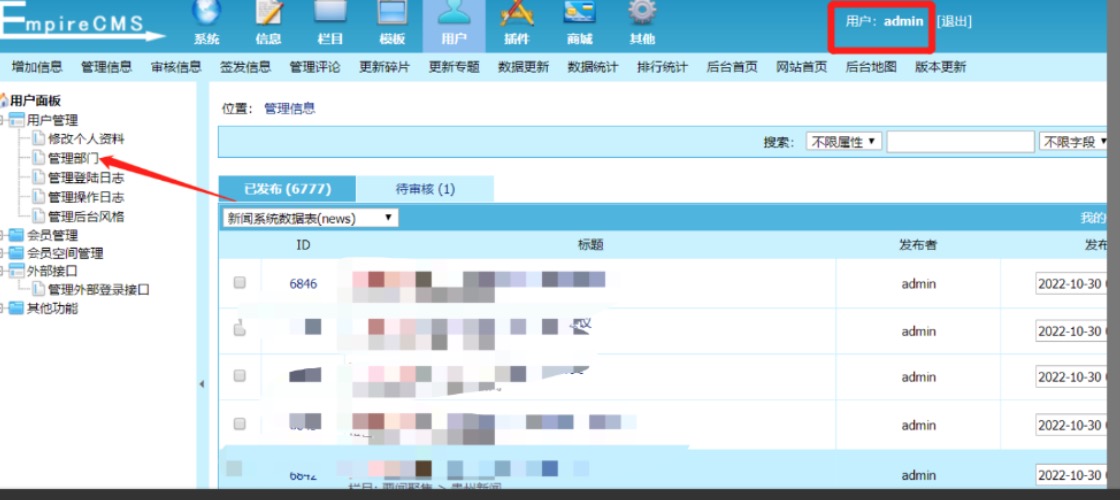Open 签发信息 in the menu bar
The height and width of the screenshot is (500, 1120).
coord(245,67)
